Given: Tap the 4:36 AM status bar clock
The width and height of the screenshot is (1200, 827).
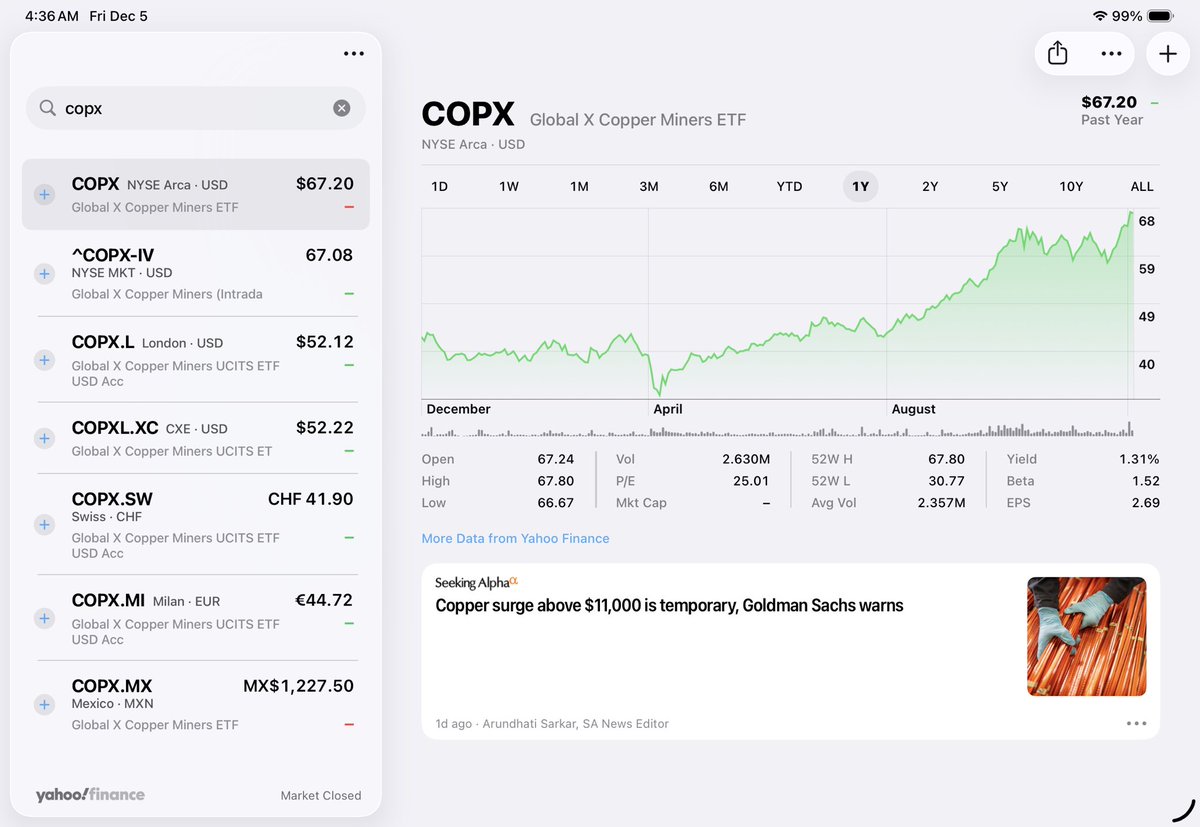Looking at the screenshot, I should click(51, 16).
